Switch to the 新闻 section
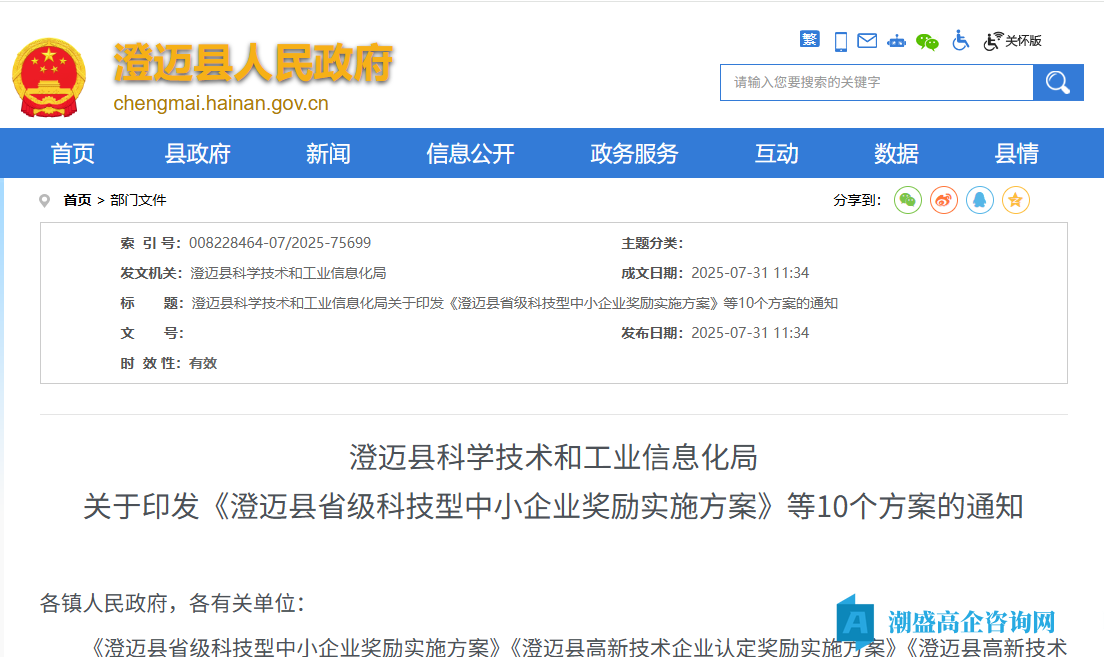Viewport: 1104px width, 657px height. [x=327, y=153]
